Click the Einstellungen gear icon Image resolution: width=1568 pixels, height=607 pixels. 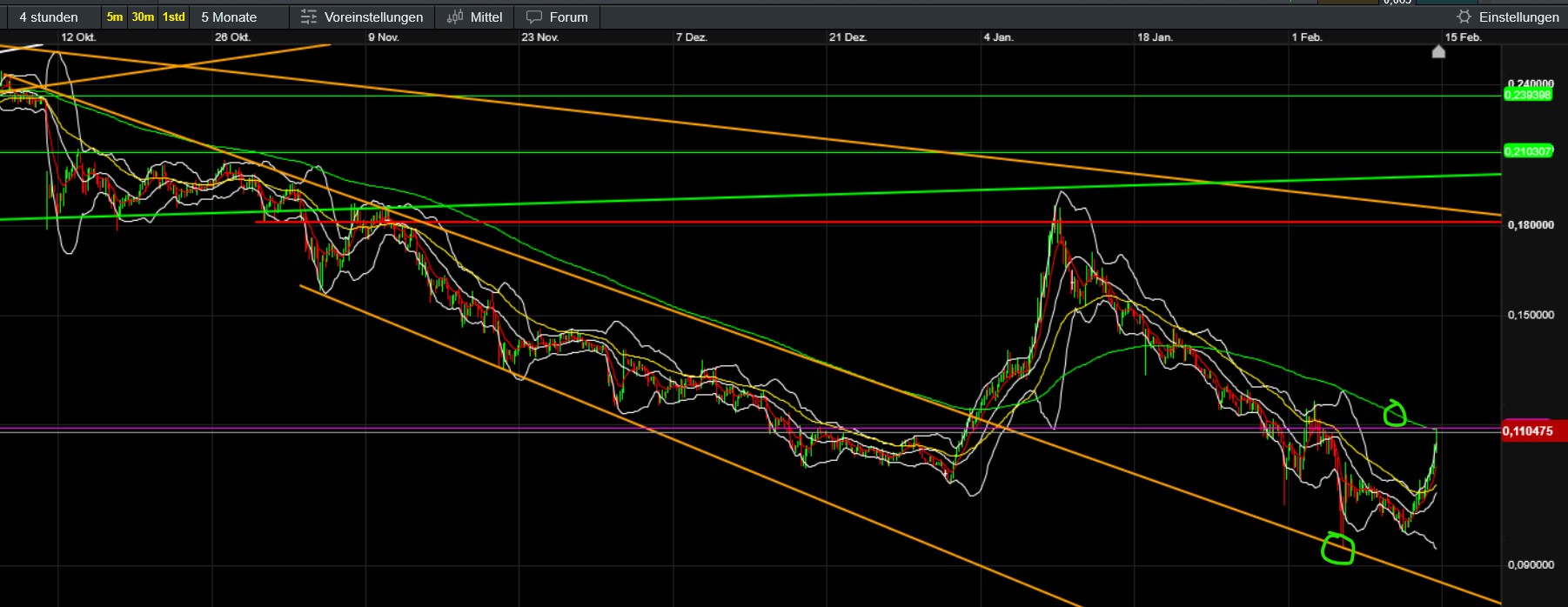click(1464, 17)
